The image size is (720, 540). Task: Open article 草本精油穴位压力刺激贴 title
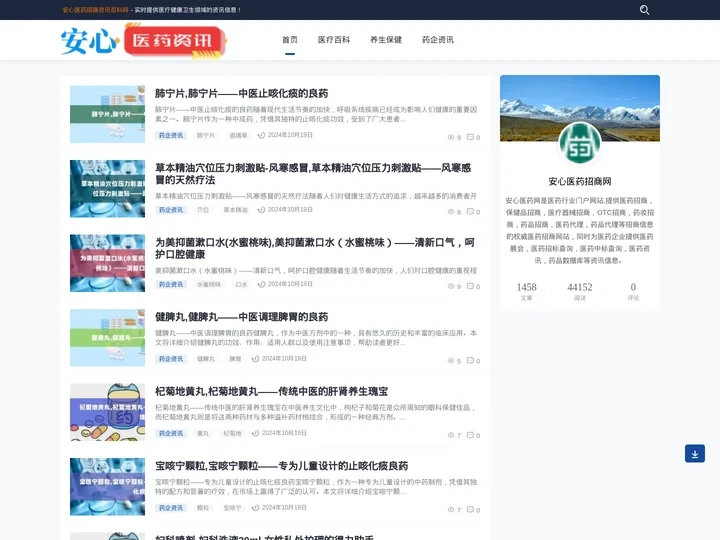313,174
